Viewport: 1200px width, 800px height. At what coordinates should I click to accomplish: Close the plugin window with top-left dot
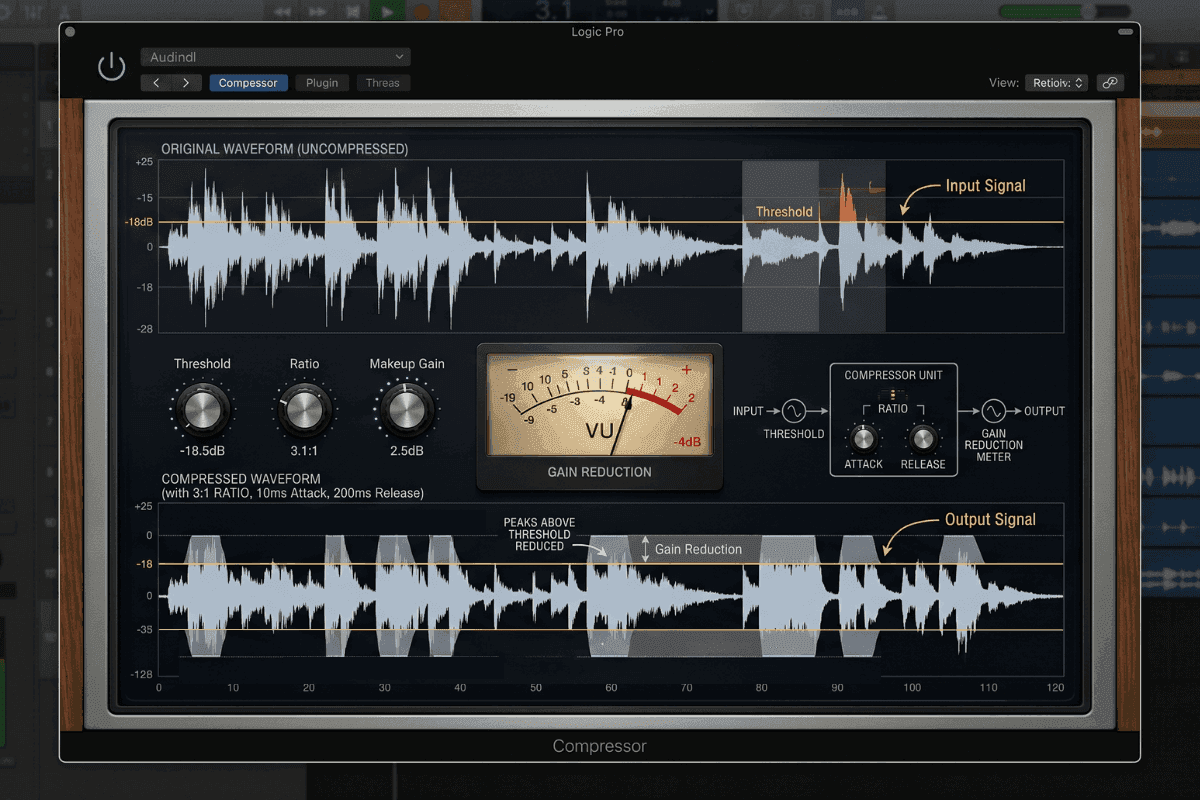tap(70, 32)
